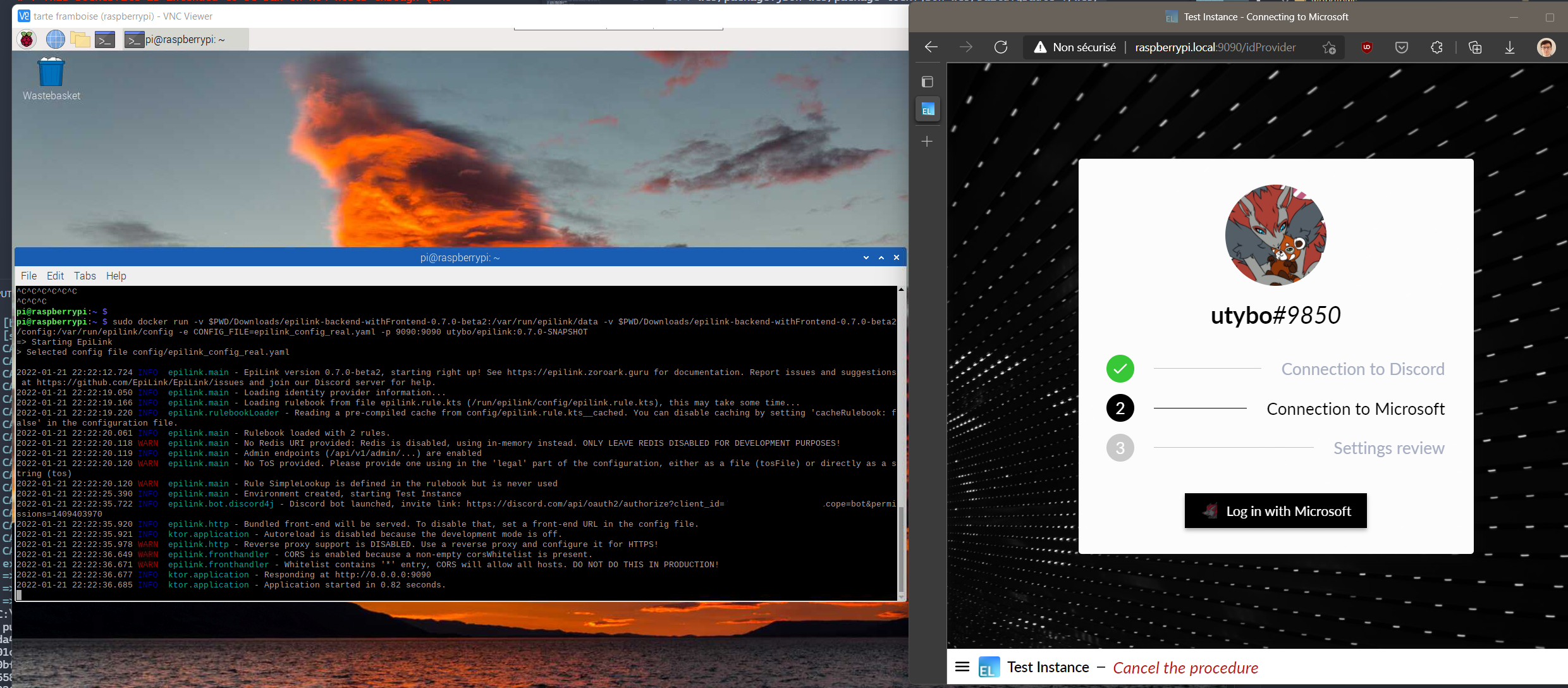Image resolution: width=1568 pixels, height=688 pixels.
Task: Open the Pocket shield extension icon
Action: point(1402,47)
